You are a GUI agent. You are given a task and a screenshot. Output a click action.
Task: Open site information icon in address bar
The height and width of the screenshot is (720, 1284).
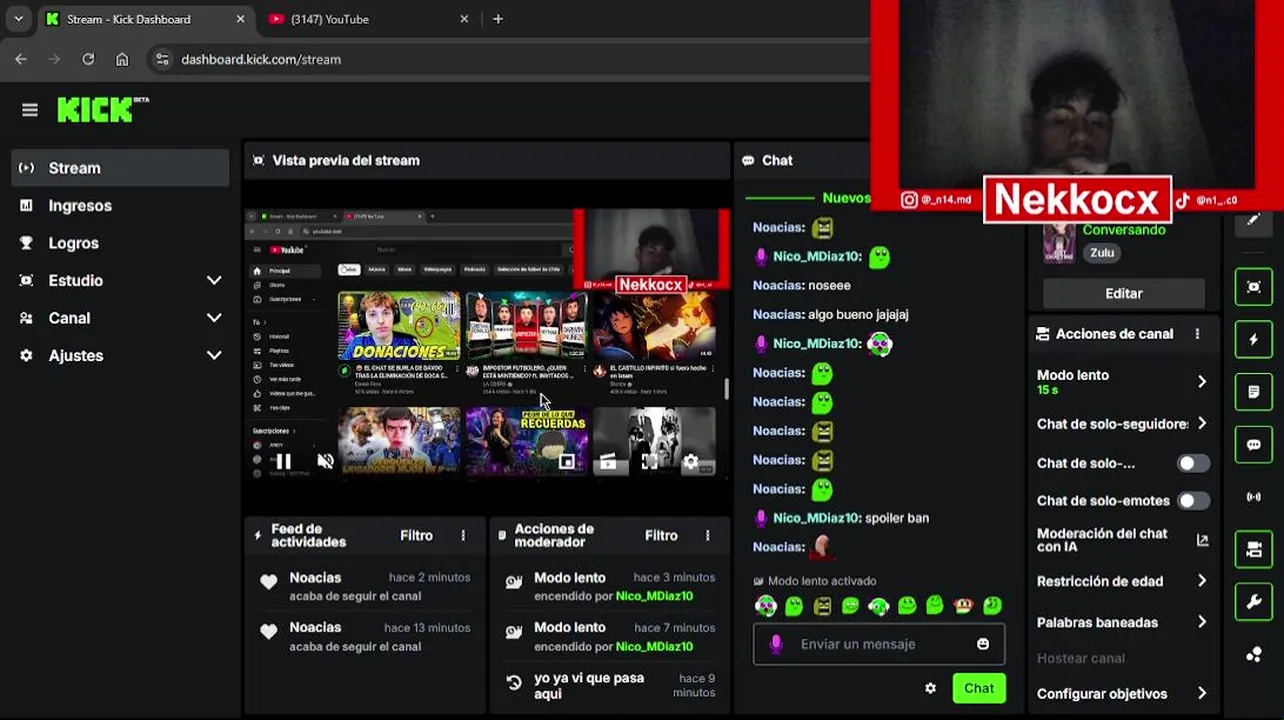tap(164, 60)
